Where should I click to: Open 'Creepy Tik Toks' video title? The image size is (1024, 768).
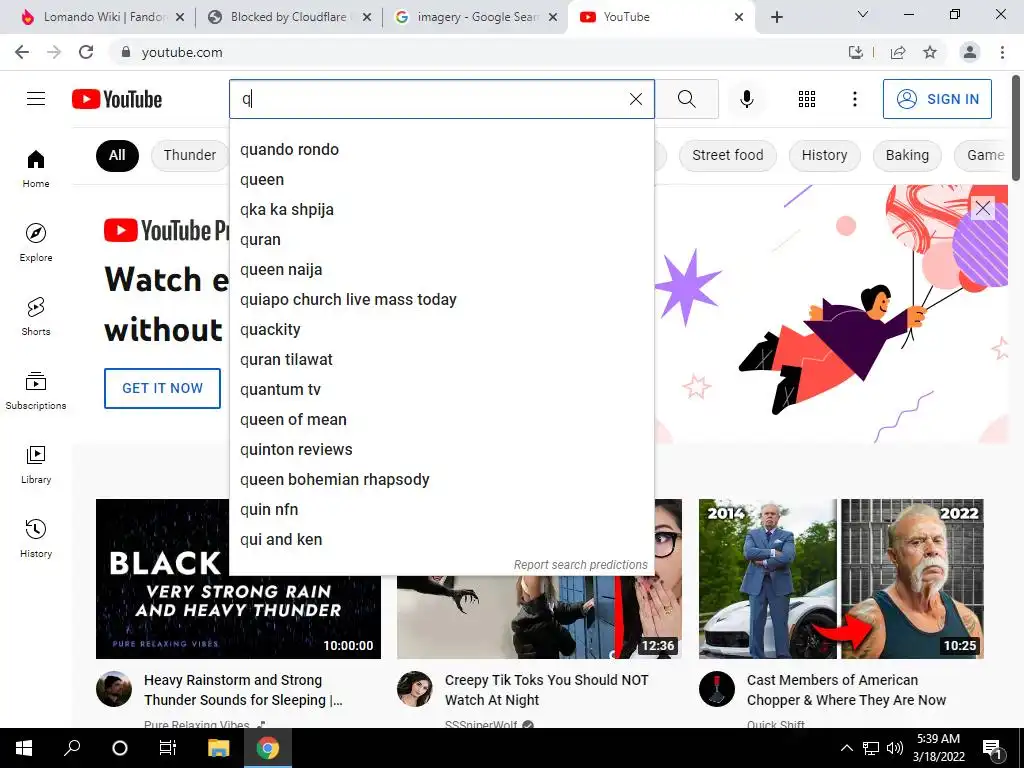coord(547,690)
